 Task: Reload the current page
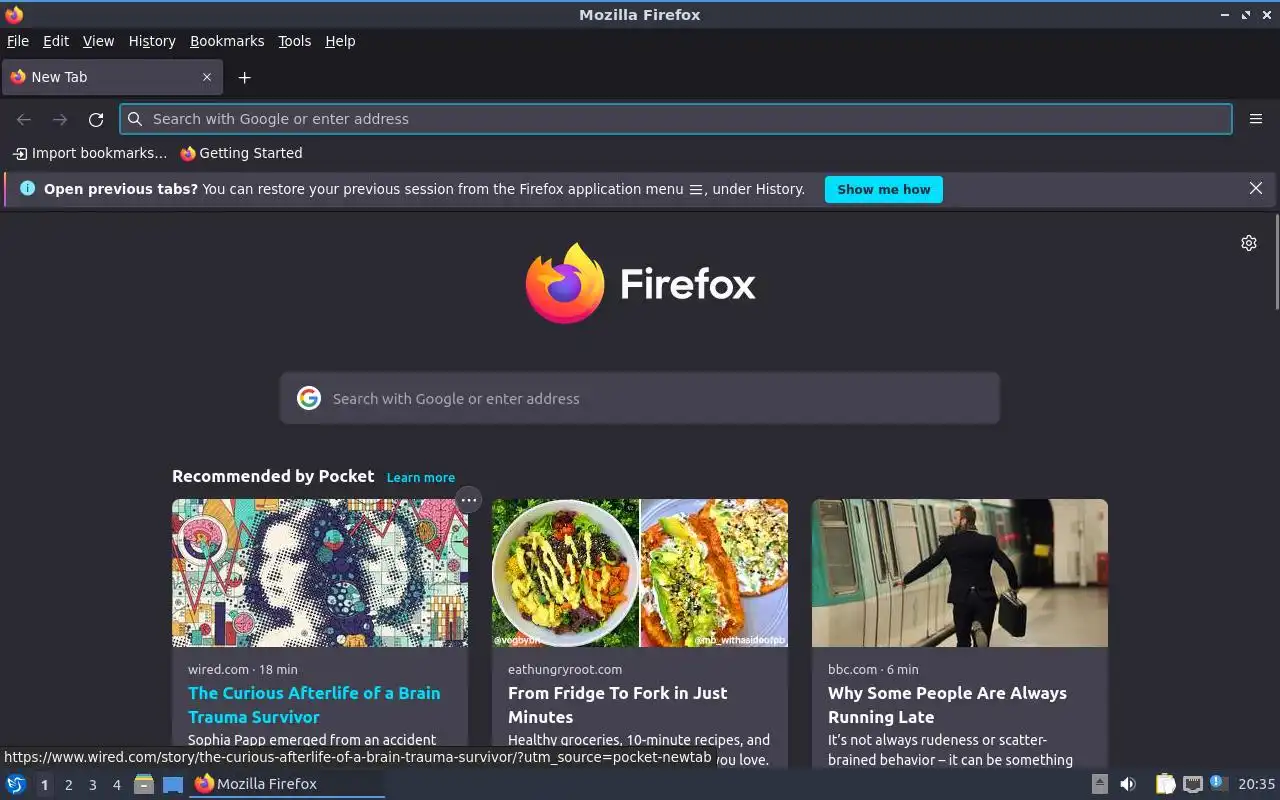click(96, 119)
